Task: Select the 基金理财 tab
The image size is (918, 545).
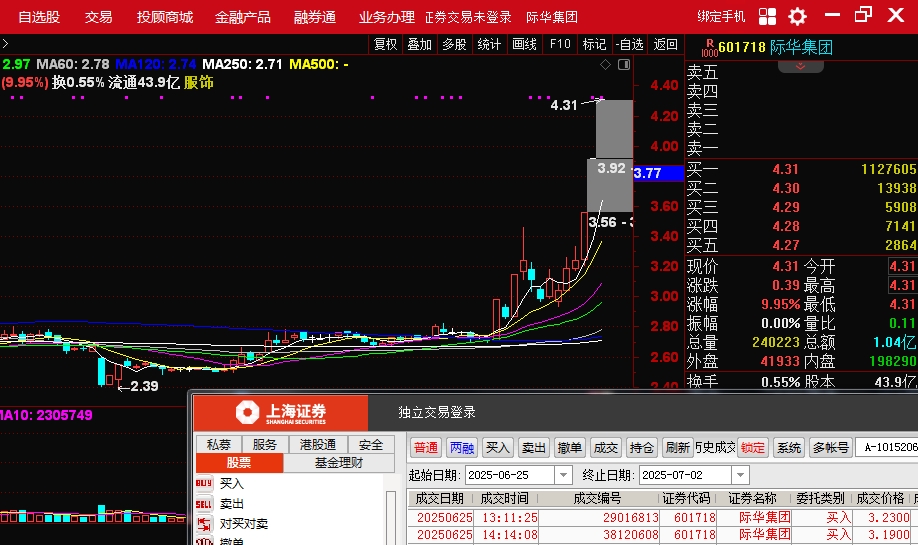Action: point(339,462)
